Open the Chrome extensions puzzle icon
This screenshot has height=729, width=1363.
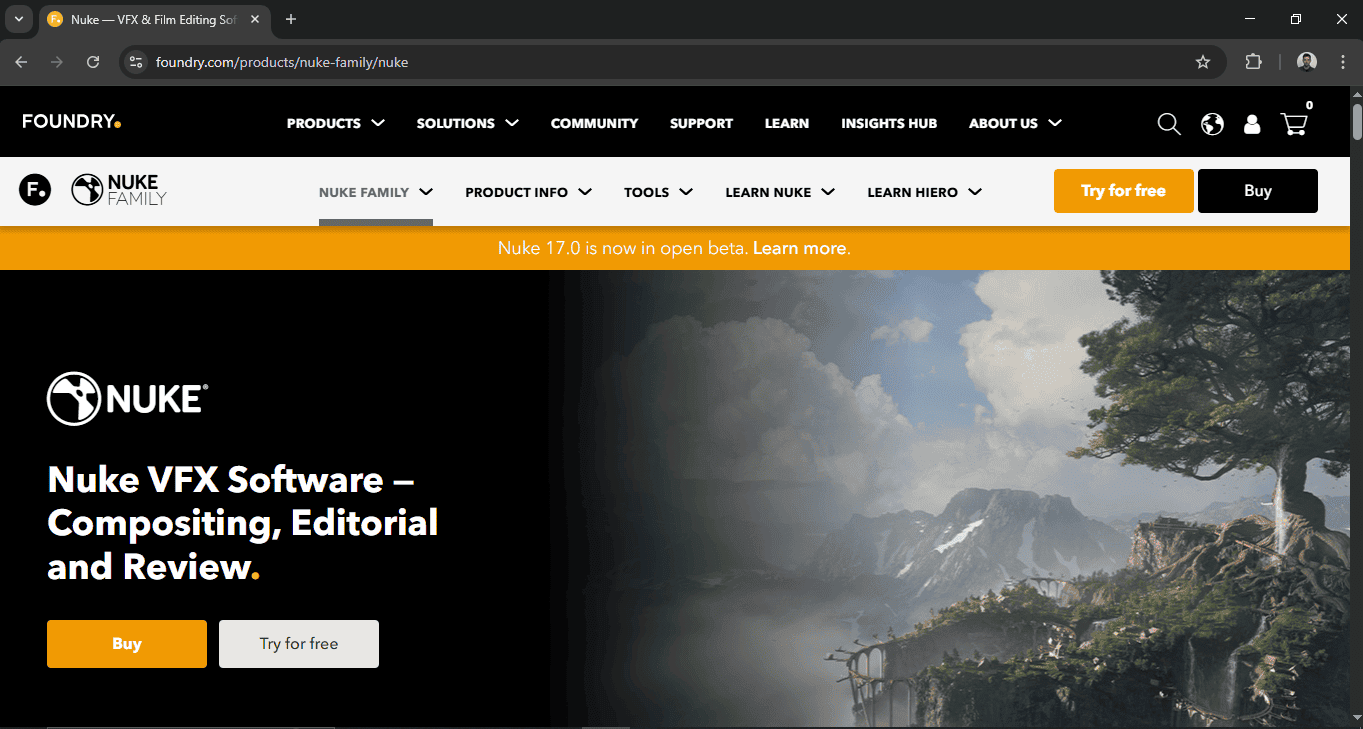1253,62
